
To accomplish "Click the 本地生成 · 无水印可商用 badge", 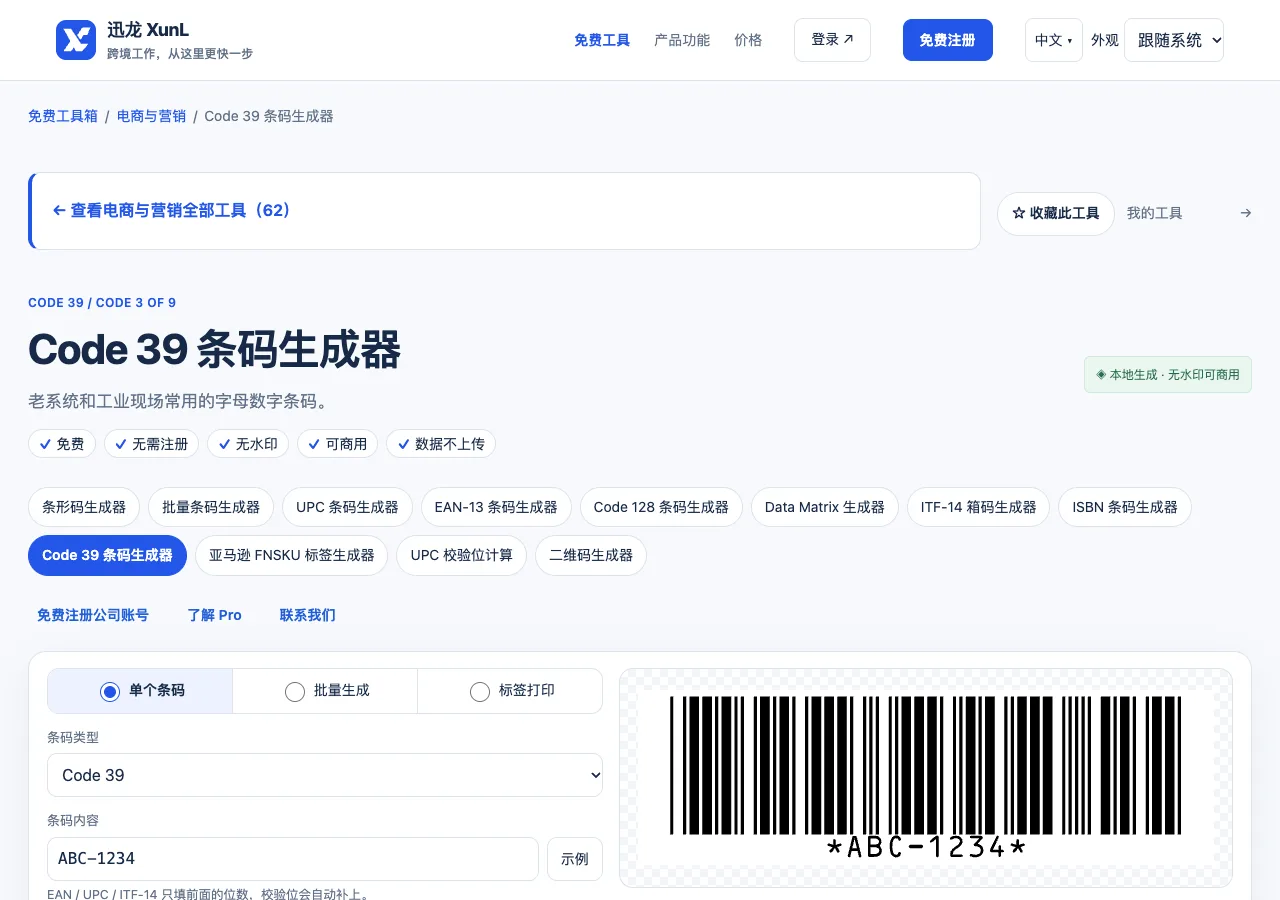I will tap(1168, 375).
